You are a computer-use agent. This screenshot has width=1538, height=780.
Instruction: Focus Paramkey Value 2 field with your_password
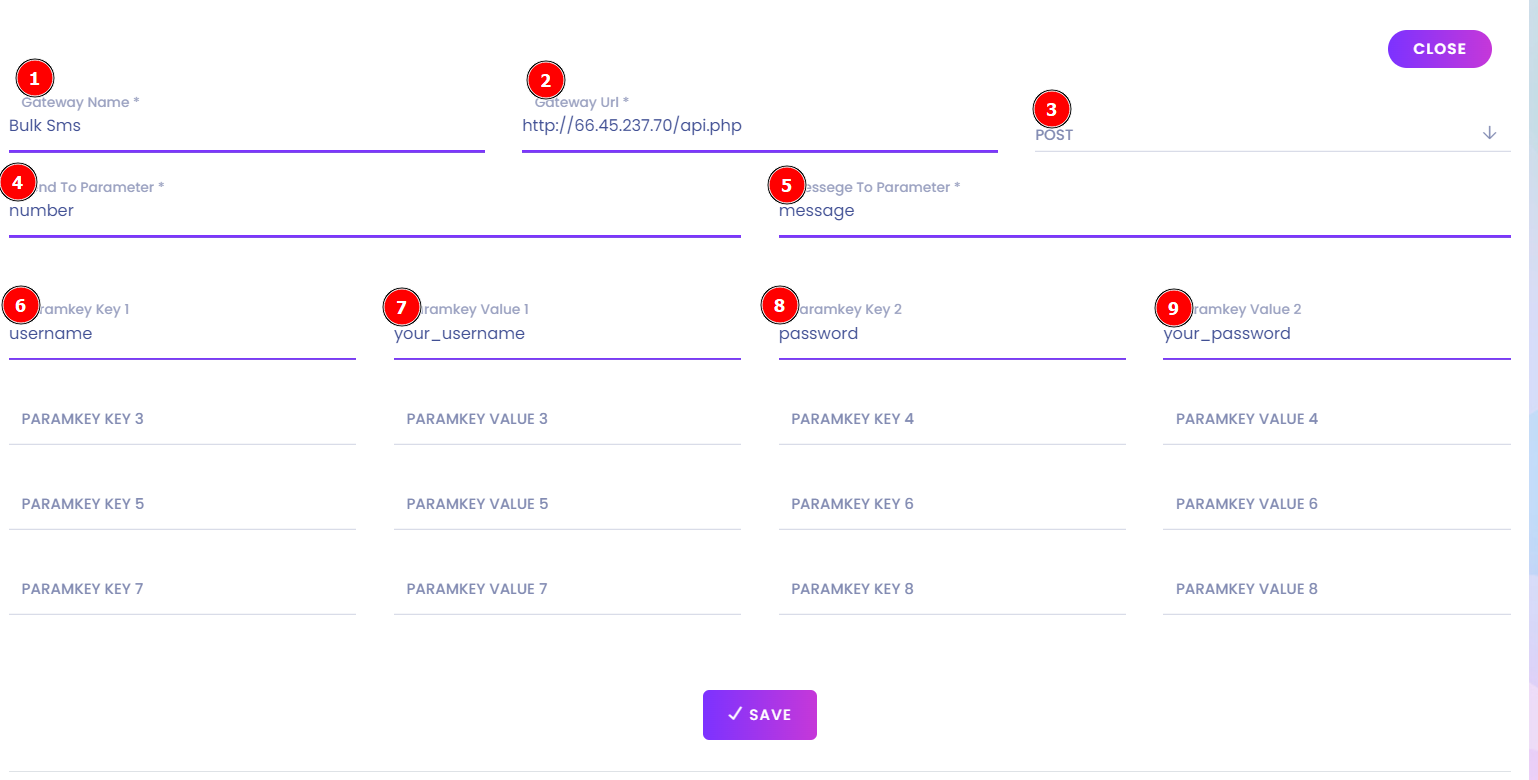(x=1336, y=334)
